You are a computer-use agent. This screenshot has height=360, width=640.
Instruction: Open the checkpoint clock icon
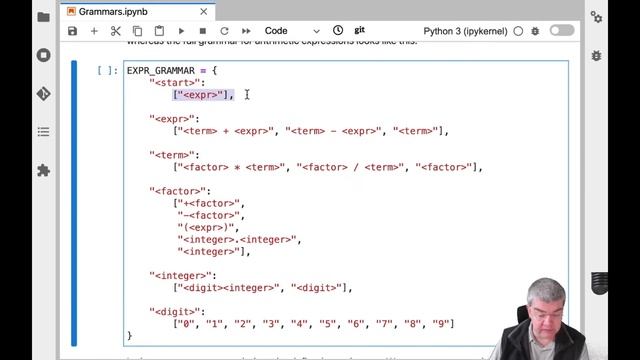click(338, 30)
